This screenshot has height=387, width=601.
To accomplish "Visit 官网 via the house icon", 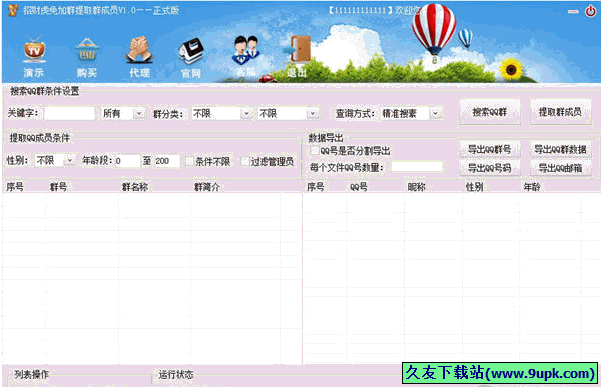I will click(190, 58).
